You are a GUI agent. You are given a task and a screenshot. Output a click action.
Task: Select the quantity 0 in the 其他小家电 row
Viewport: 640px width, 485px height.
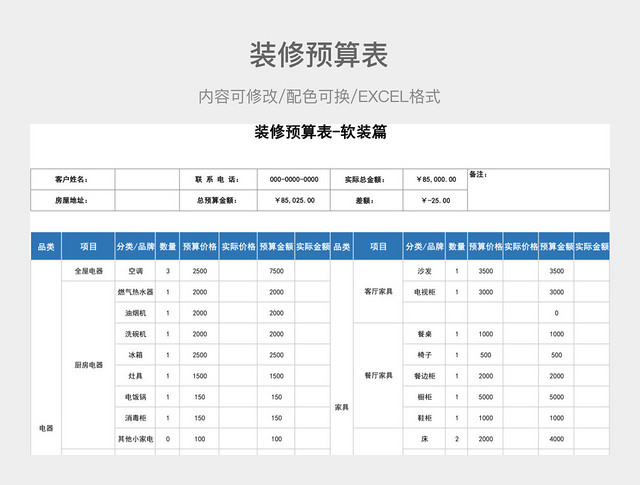(x=168, y=439)
